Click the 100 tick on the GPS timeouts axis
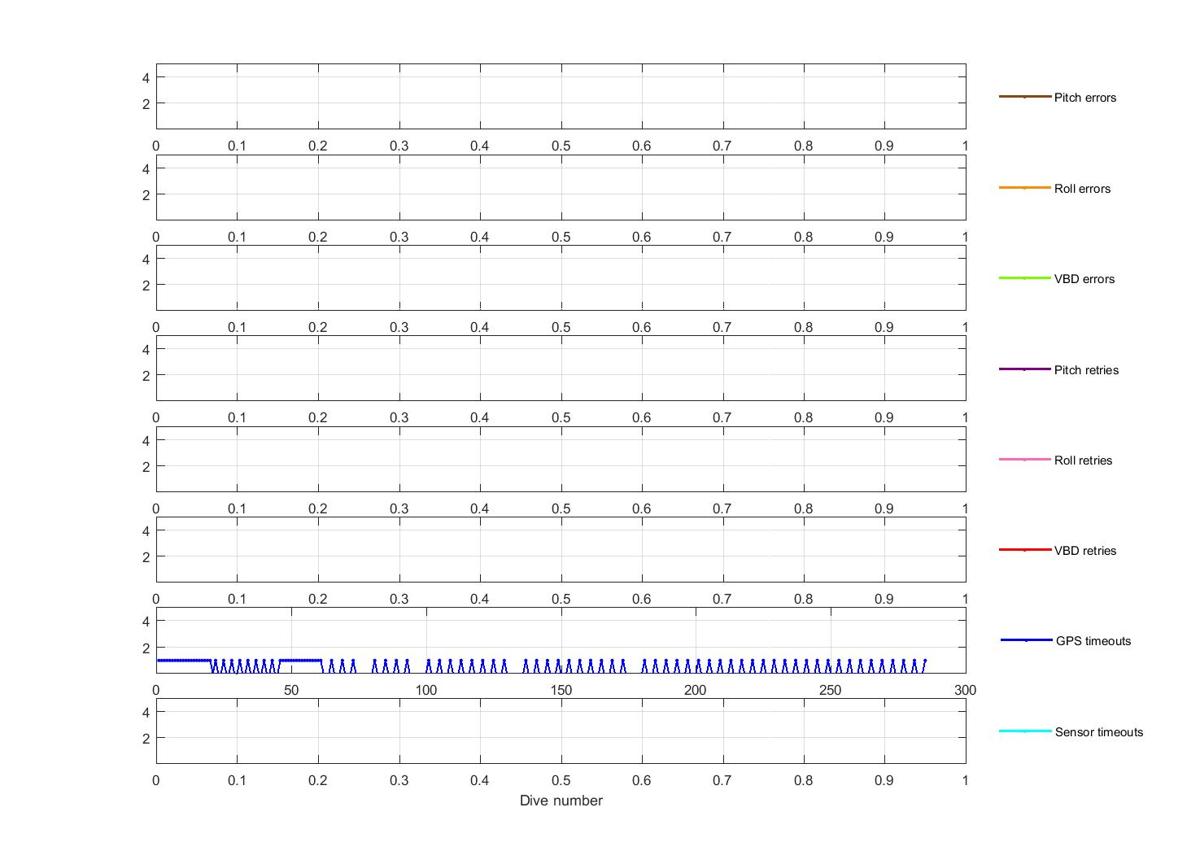The width and height of the screenshot is (1200, 859). click(x=426, y=690)
